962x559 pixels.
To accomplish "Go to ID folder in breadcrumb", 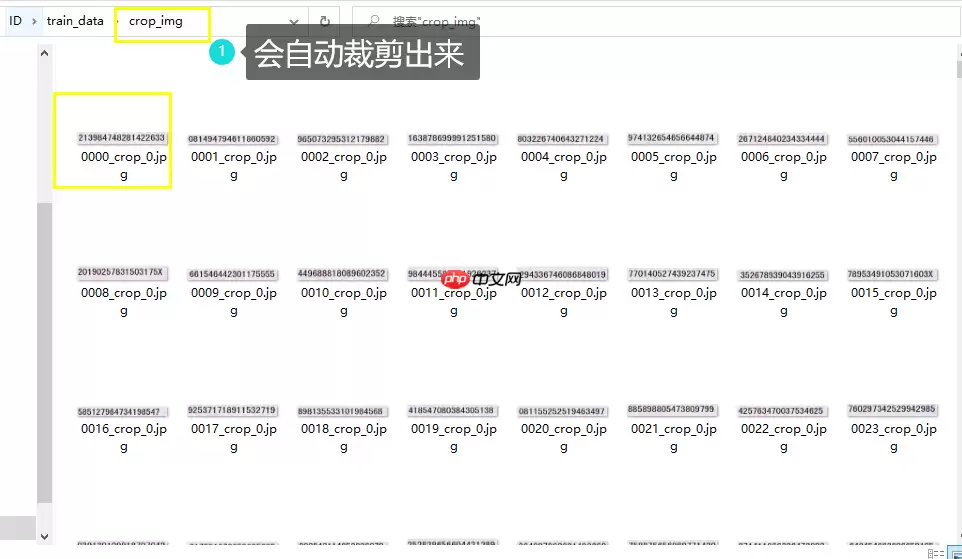I will tap(15, 21).
